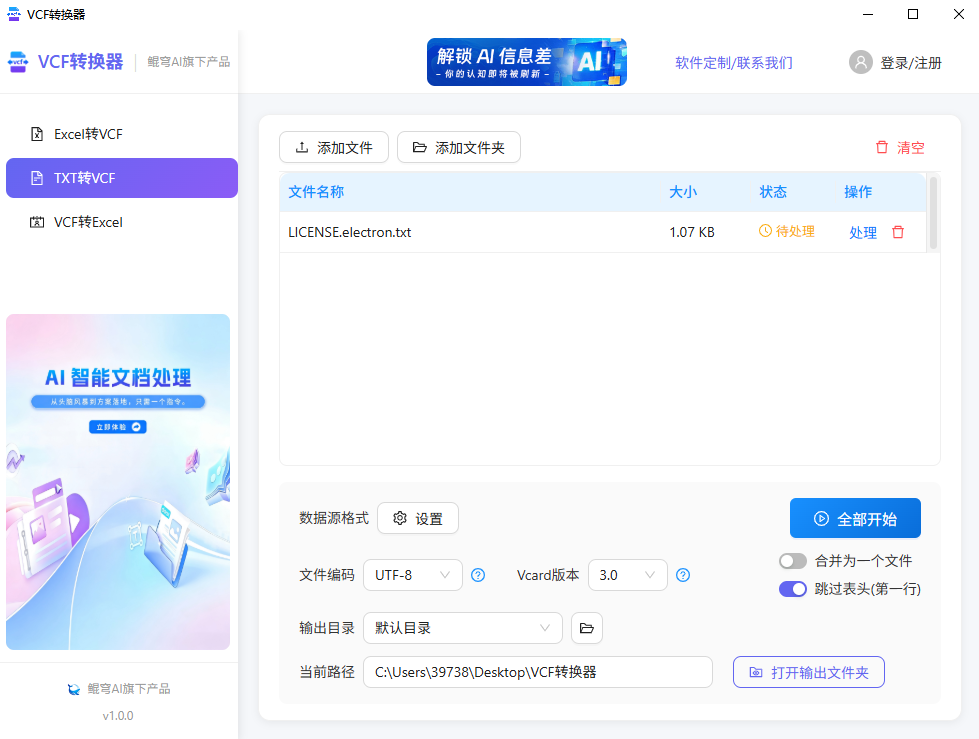
Task: Click inside the 当前路径 path field
Action: click(x=538, y=672)
